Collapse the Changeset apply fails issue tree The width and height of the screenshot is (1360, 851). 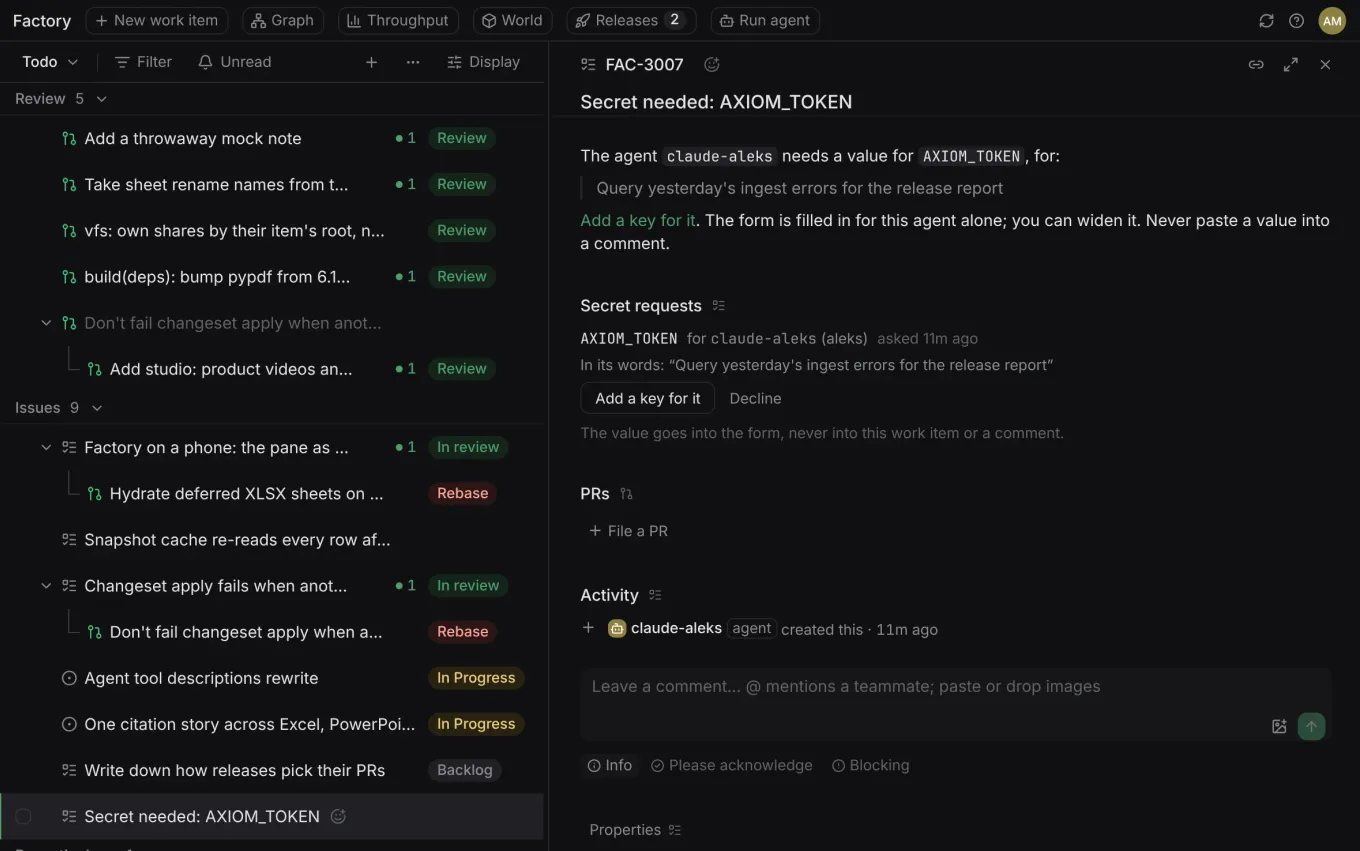46,585
